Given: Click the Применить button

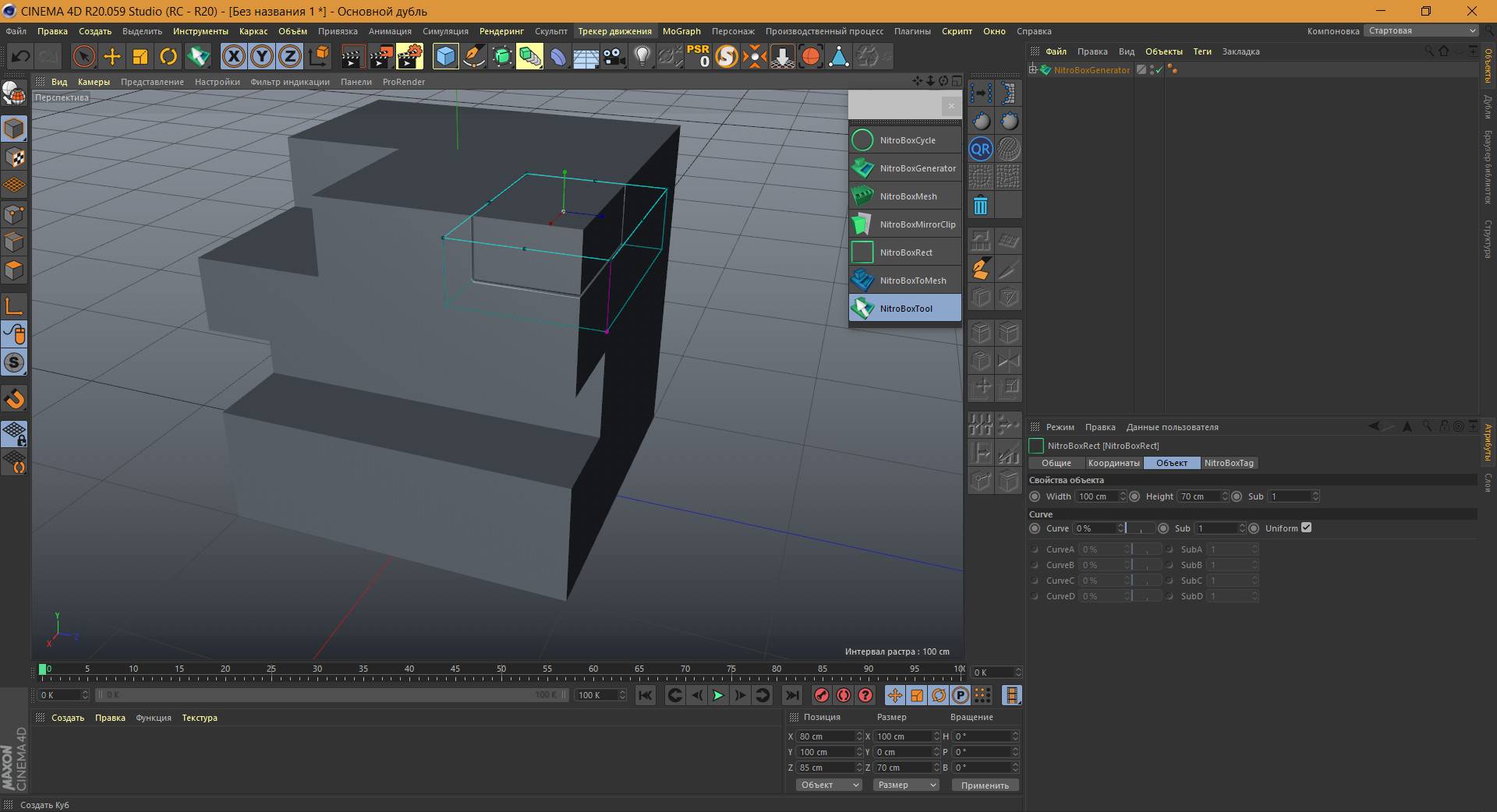Looking at the screenshot, I should (x=985, y=786).
